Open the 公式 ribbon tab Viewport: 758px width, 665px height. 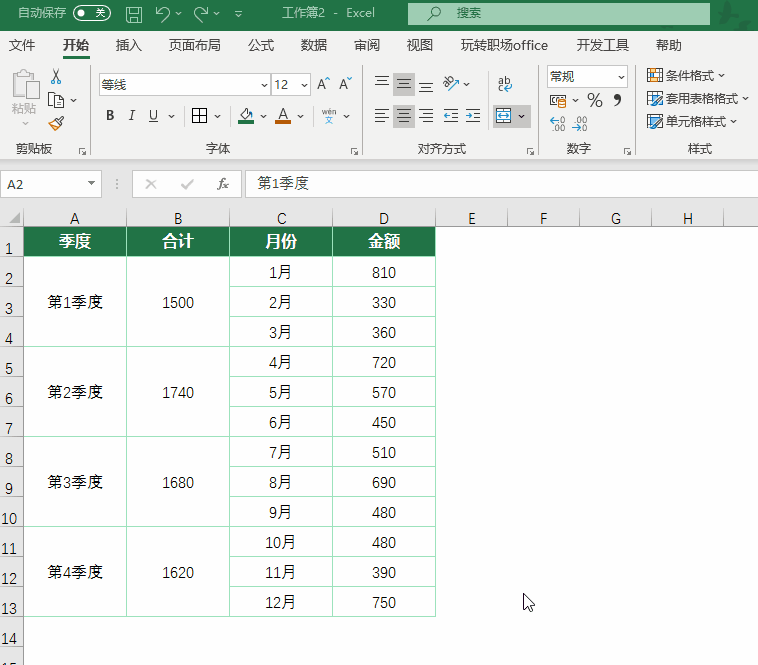coord(261,45)
